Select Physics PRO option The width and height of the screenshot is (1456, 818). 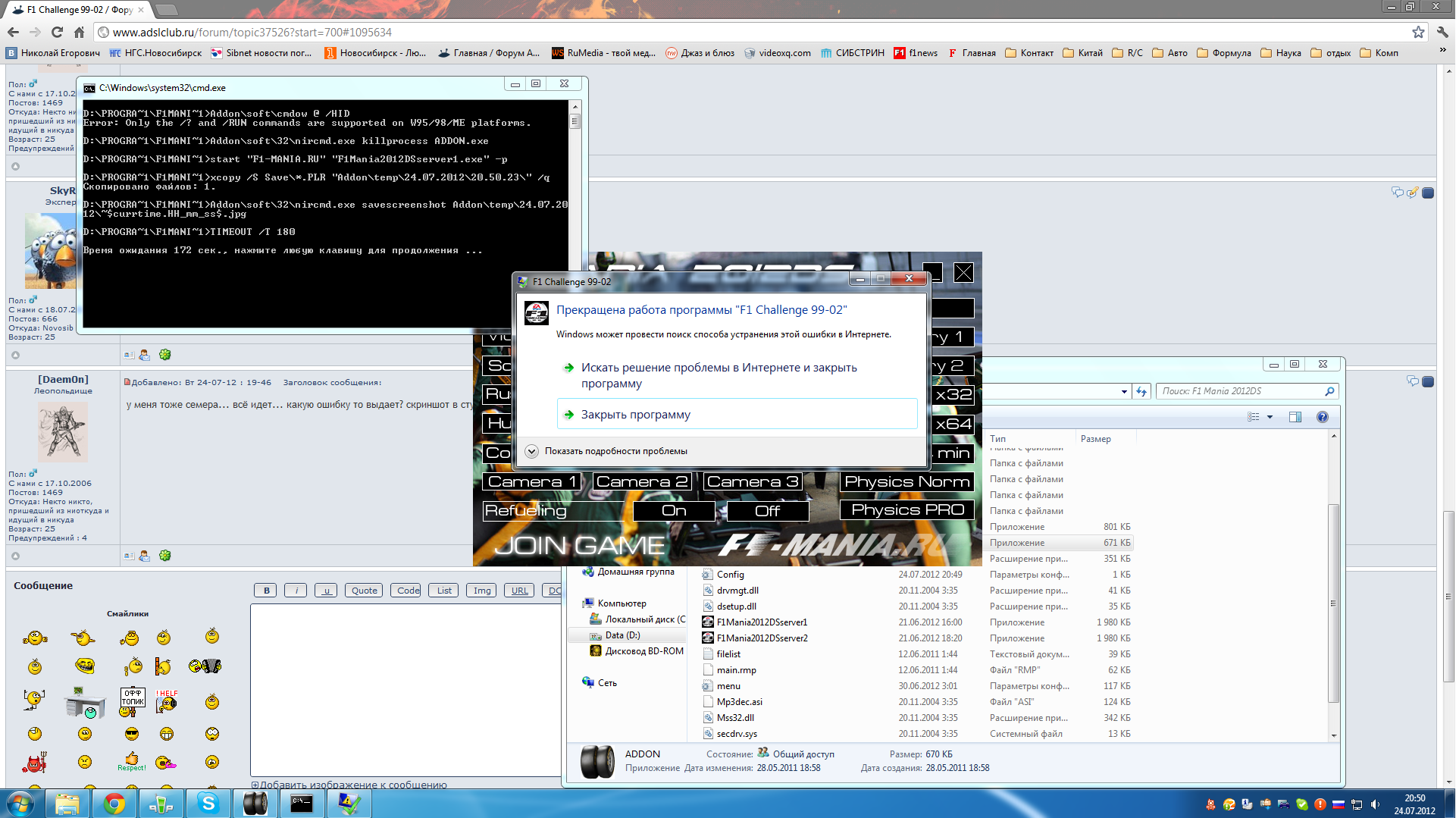pos(907,509)
